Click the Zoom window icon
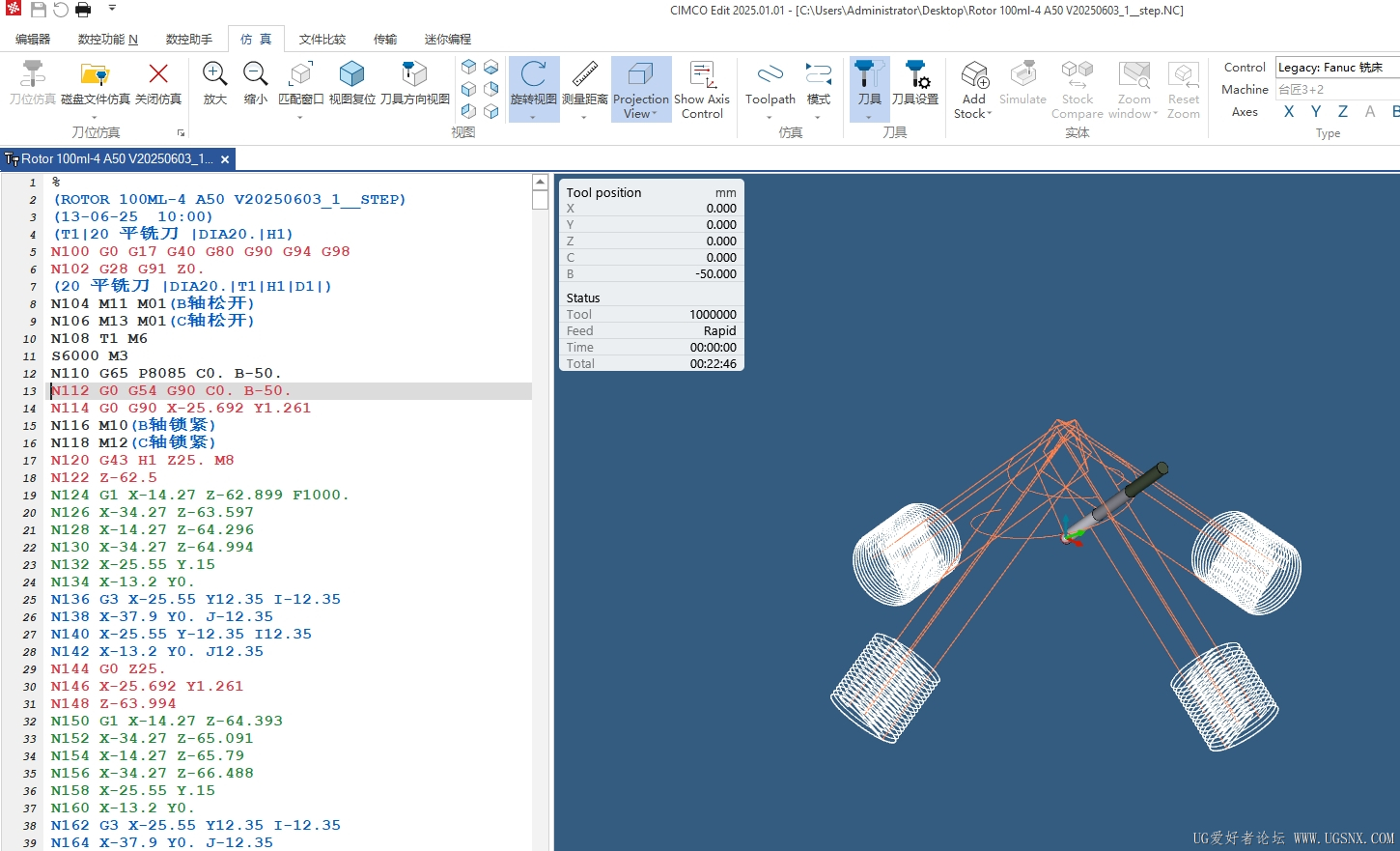The image size is (1400, 851). point(1134,73)
